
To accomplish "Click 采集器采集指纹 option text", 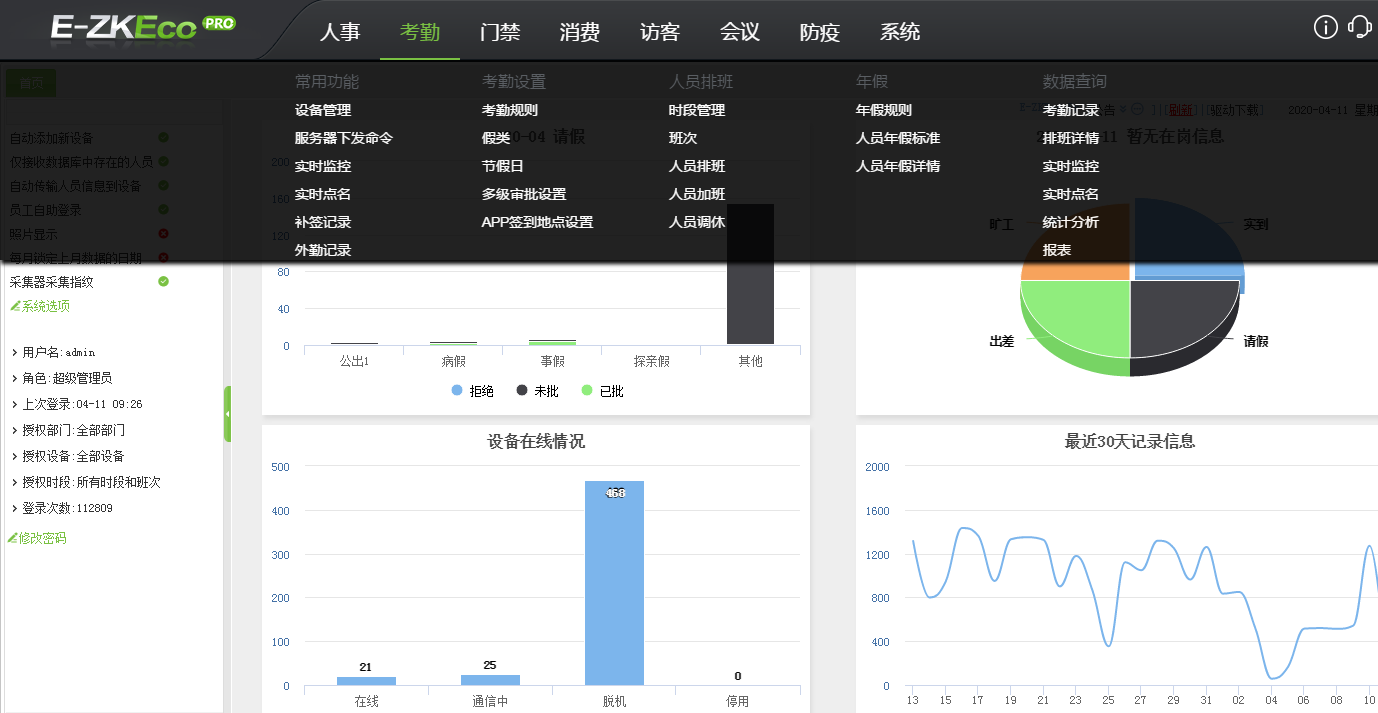I will click(52, 282).
